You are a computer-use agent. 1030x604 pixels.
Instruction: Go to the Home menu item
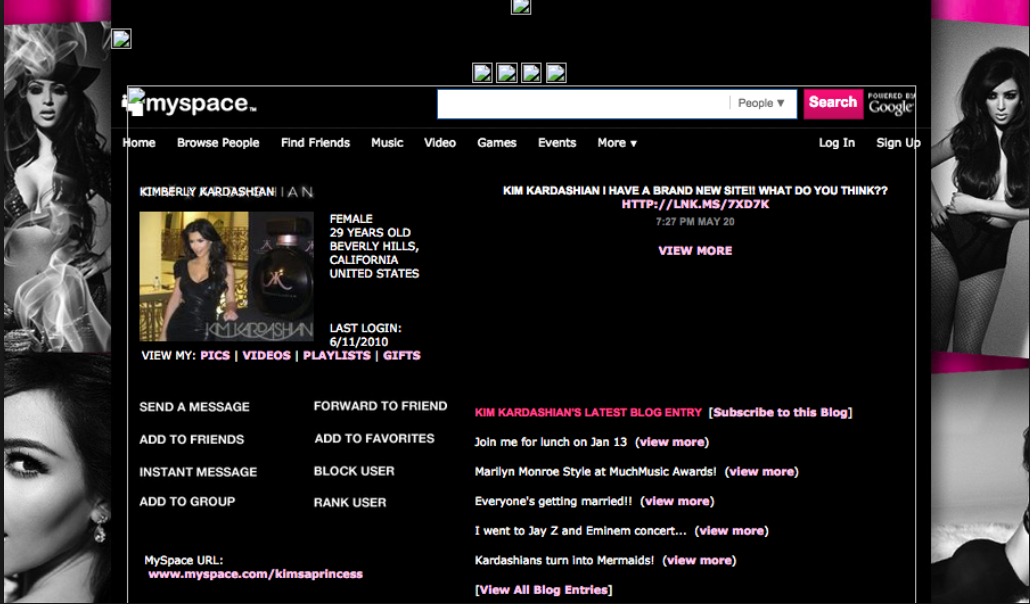[x=139, y=143]
